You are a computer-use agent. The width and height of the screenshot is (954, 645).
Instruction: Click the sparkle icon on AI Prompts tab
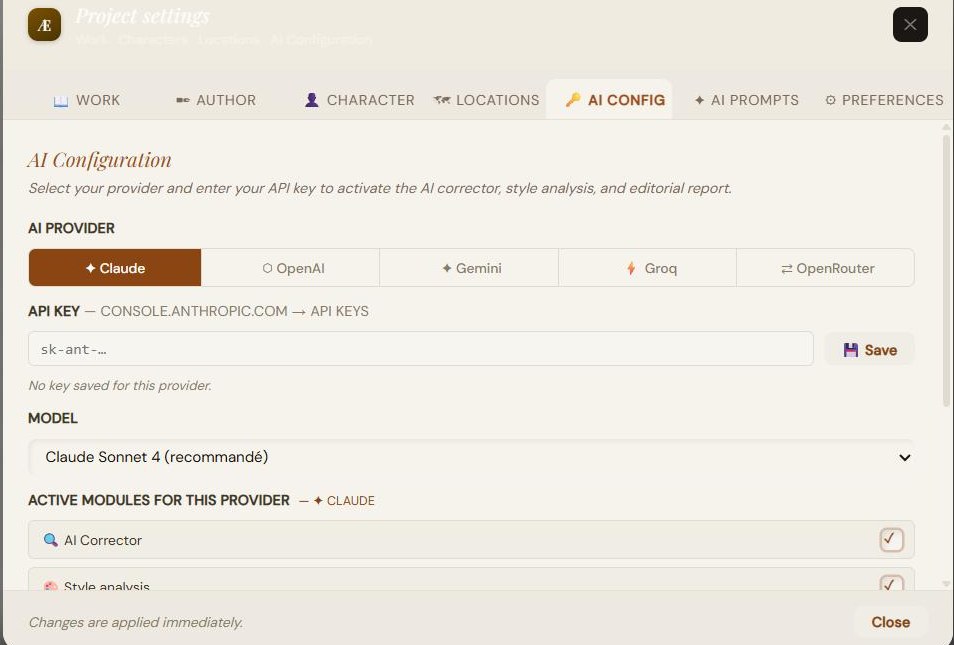(700, 100)
